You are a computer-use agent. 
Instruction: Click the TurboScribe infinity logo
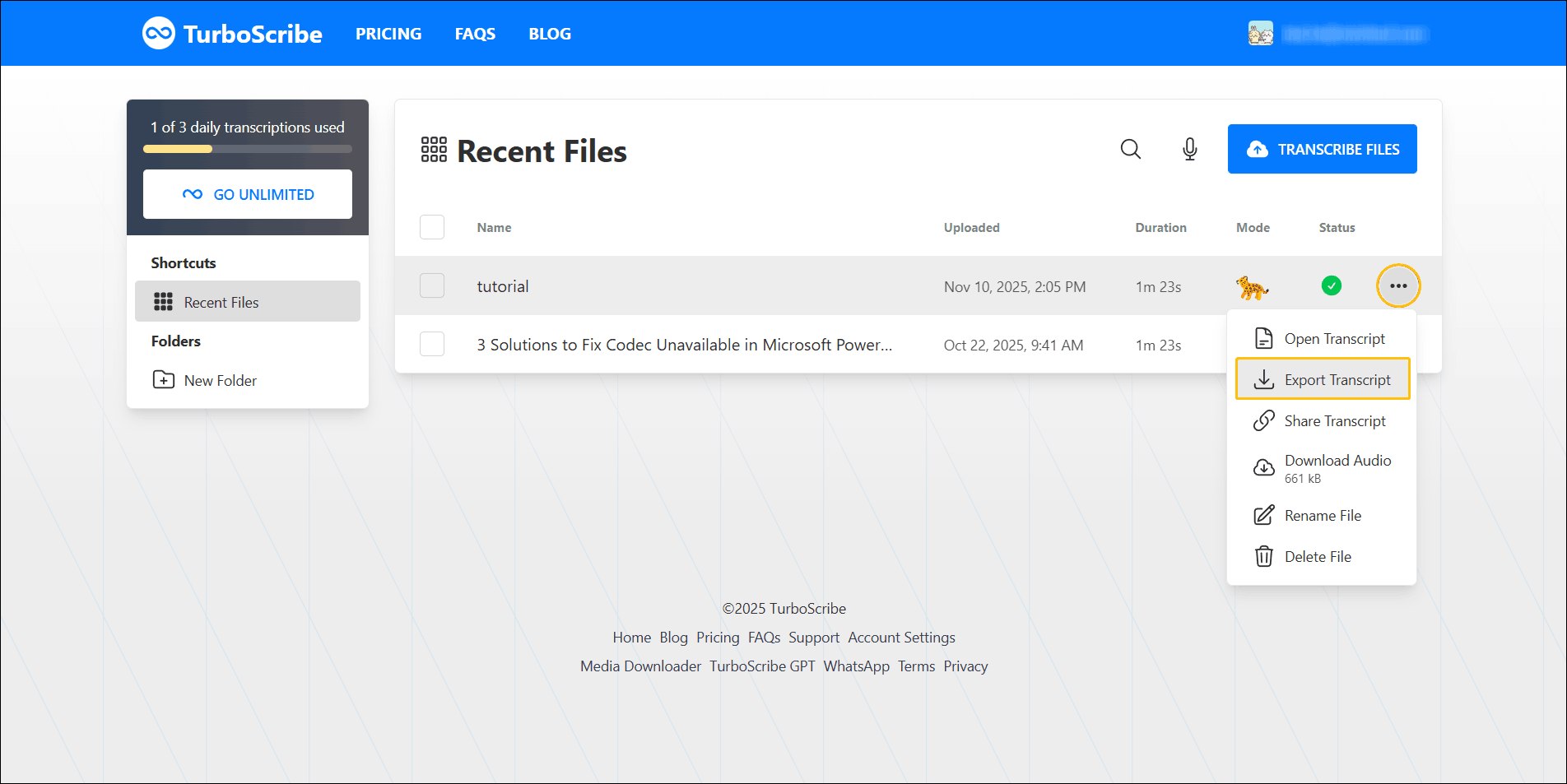(x=159, y=33)
